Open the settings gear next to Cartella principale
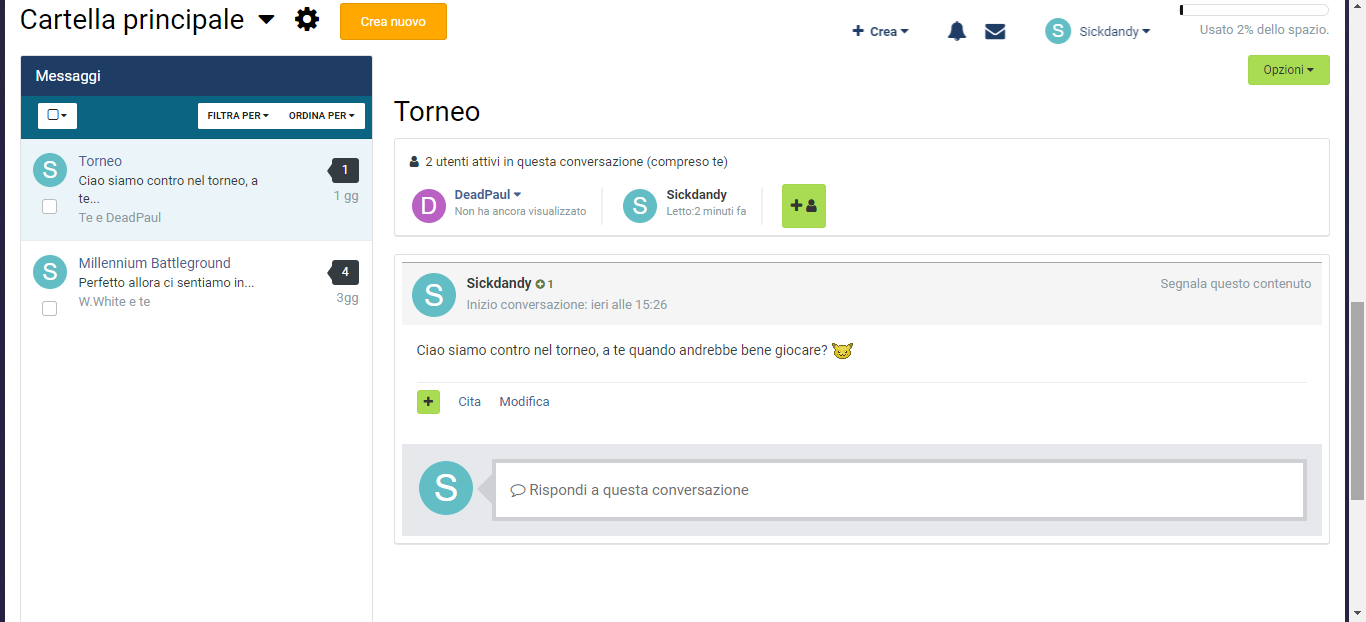Screen dimensions: 1366x622 pos(307,19)
